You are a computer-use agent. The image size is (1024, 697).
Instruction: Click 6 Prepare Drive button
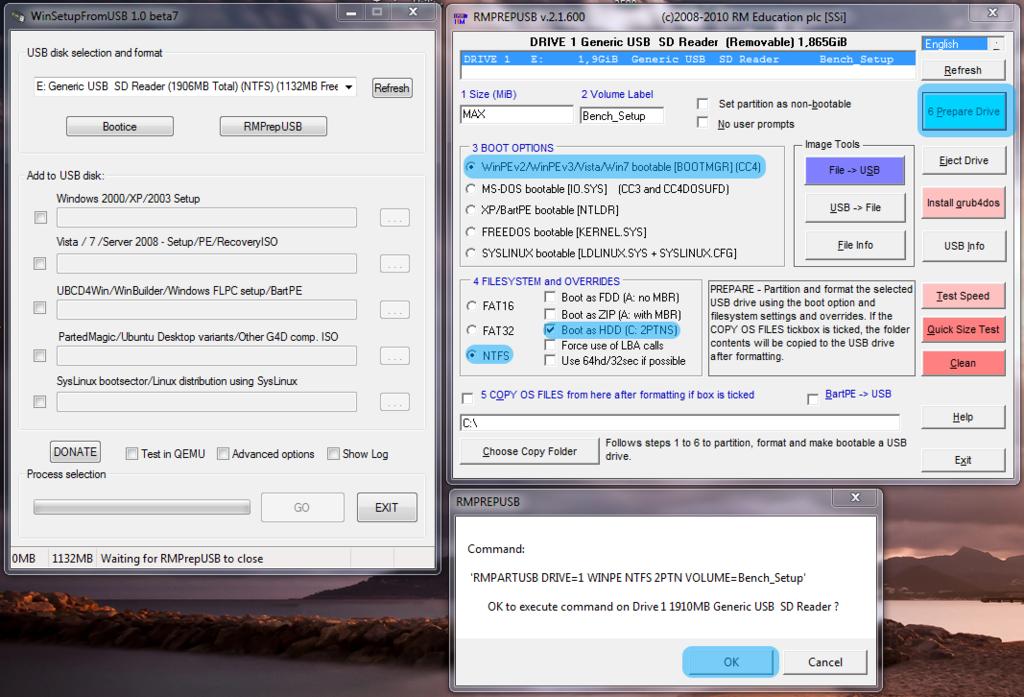tap(964, 112)
